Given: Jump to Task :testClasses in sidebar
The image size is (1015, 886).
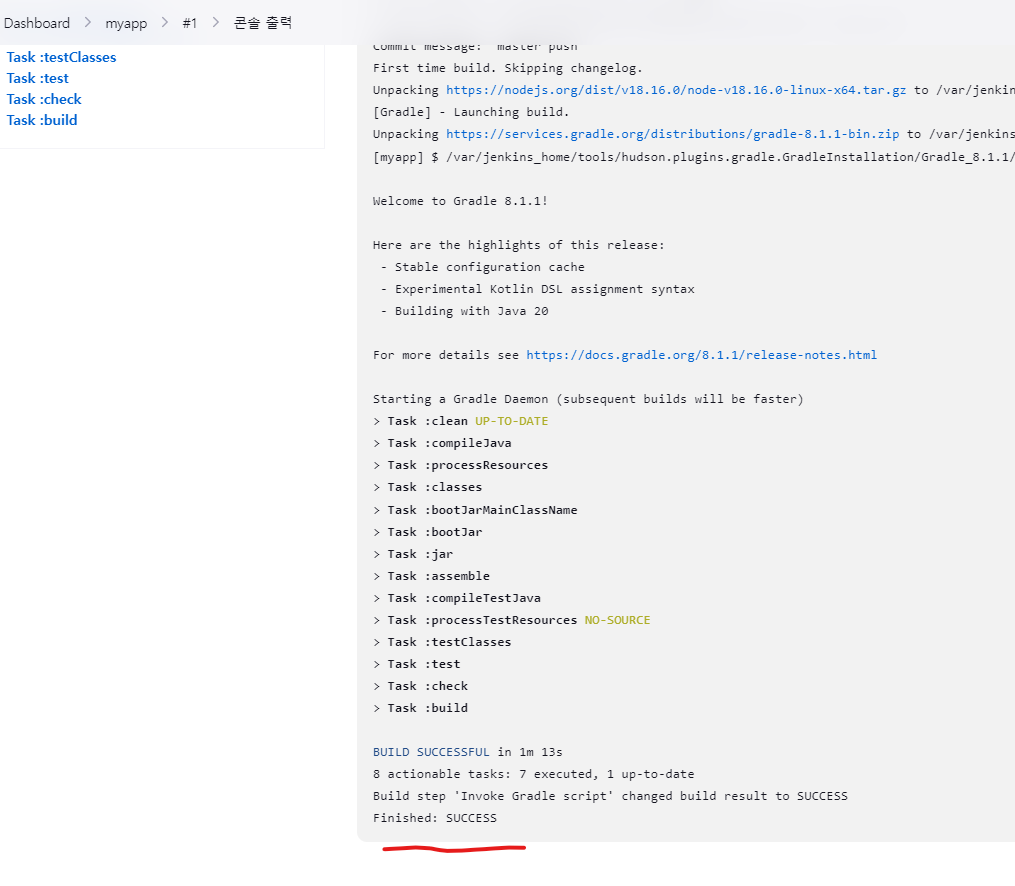Looking at the screenshot, I should [61, 57].
